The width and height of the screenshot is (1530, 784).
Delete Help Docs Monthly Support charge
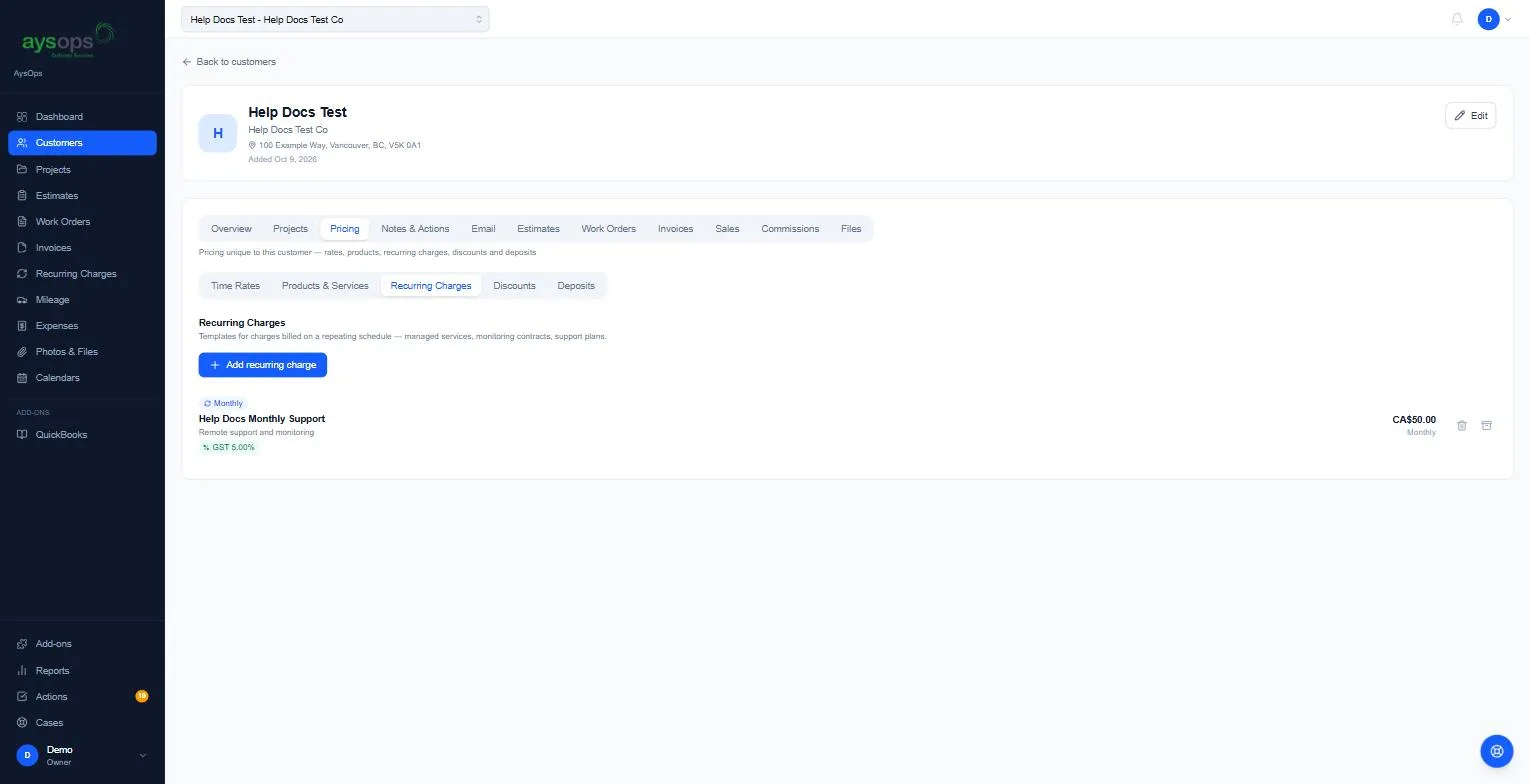1461,425
